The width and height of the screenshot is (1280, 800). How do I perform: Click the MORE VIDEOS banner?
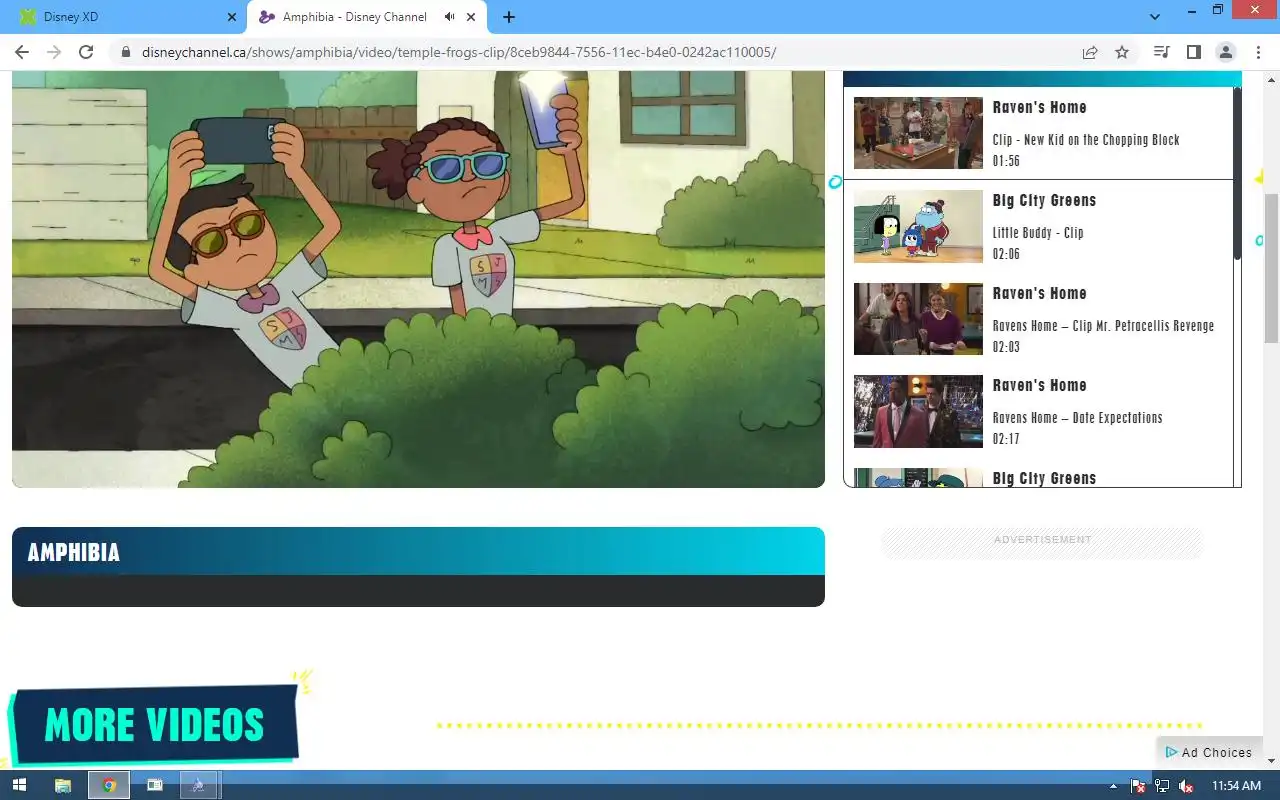pos(154,725)
